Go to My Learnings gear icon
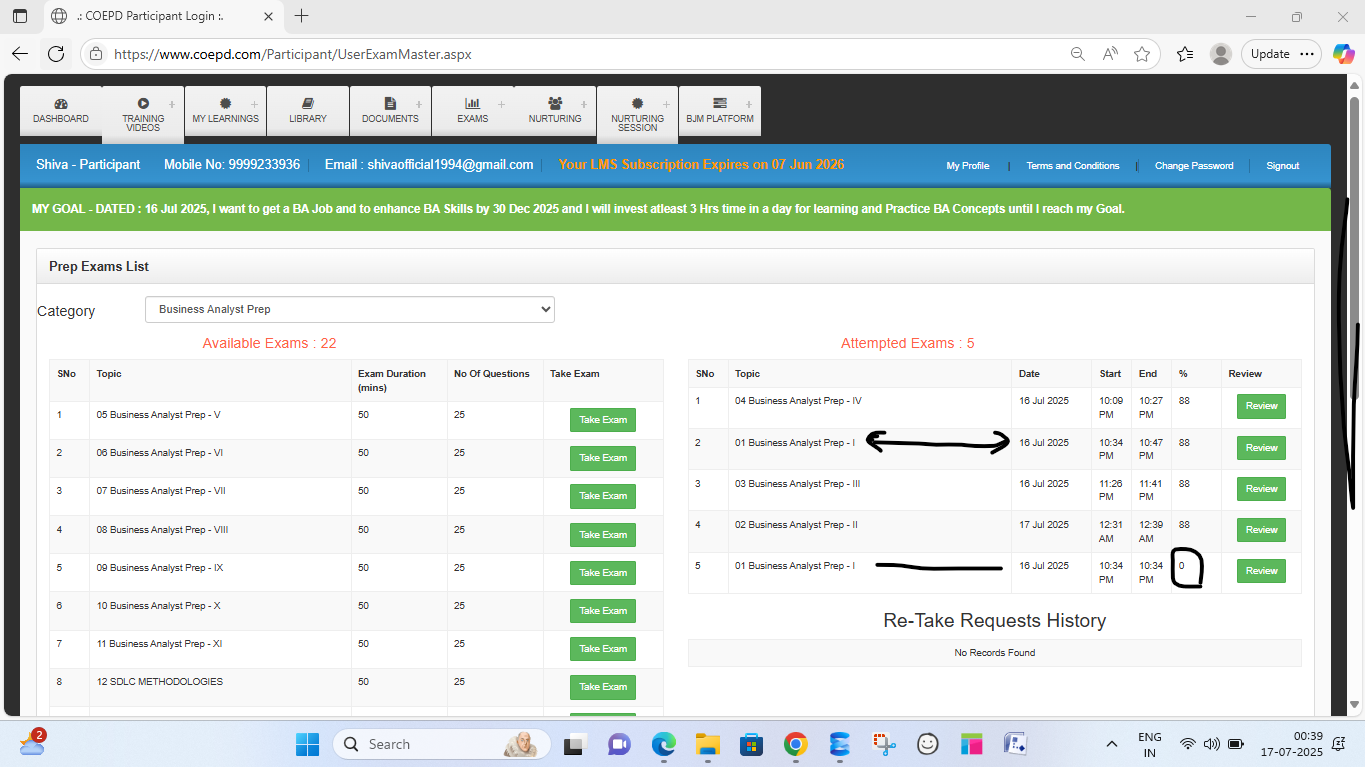The height and width of the screenshot is (767, 1365). tap(225, 103)
